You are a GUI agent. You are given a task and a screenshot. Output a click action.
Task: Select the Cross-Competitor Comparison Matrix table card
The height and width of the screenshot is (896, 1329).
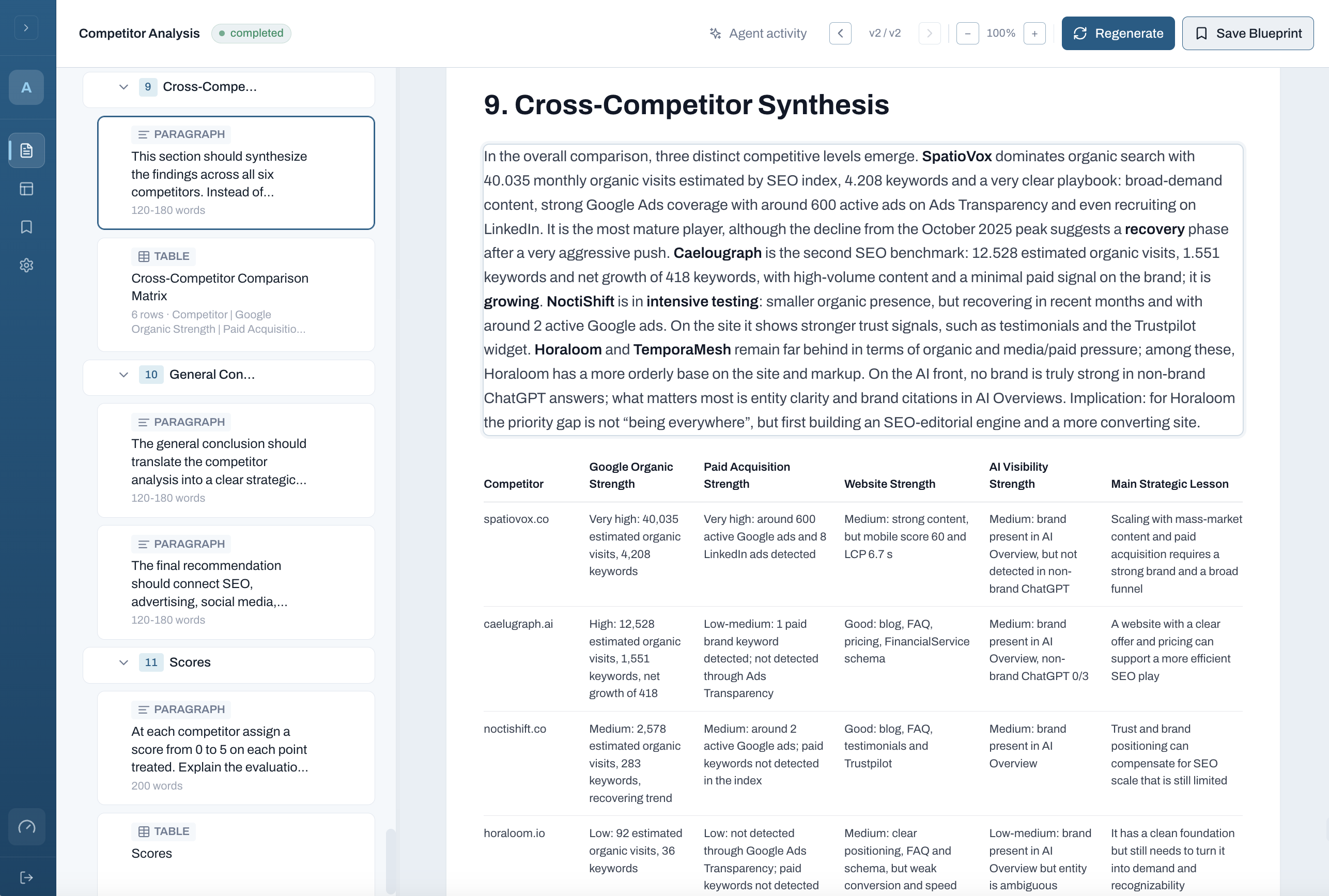coord(236,295)
